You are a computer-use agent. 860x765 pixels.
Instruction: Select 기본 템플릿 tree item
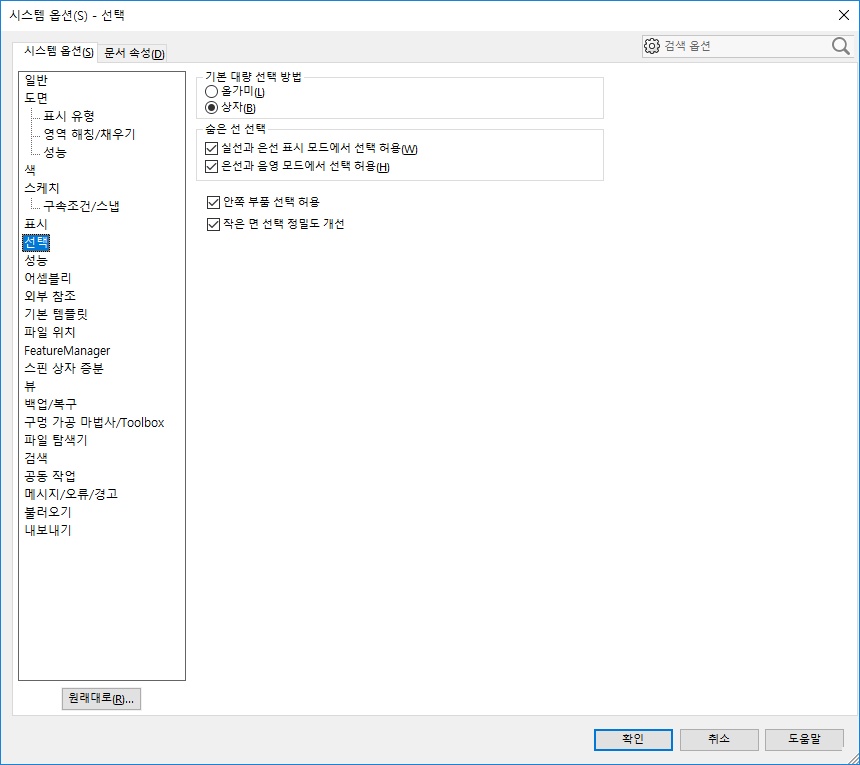click(56, 314)
